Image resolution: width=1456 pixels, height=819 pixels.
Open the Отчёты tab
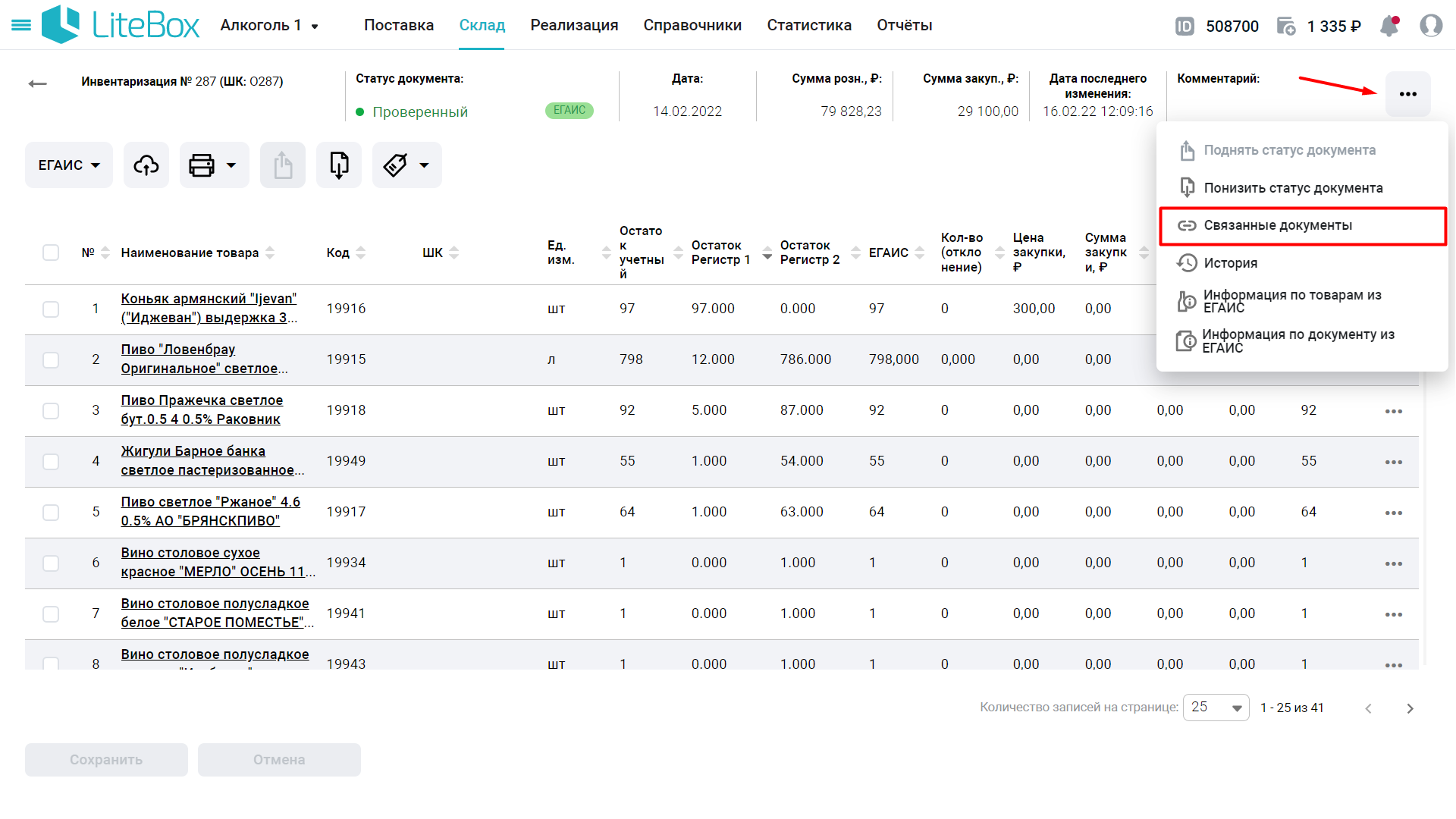pos(905,25)
